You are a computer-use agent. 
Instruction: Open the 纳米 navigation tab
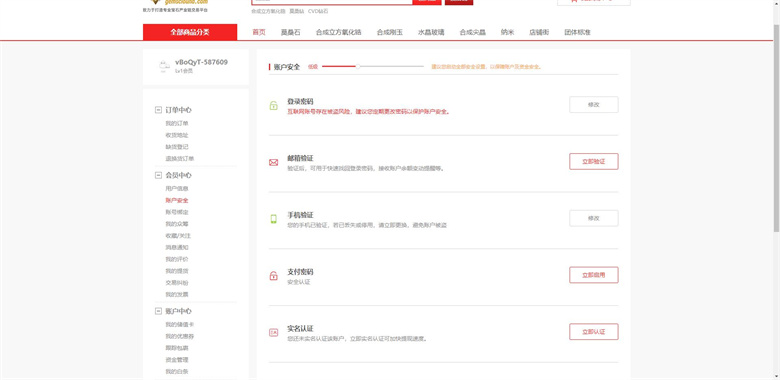coord(507,32)
